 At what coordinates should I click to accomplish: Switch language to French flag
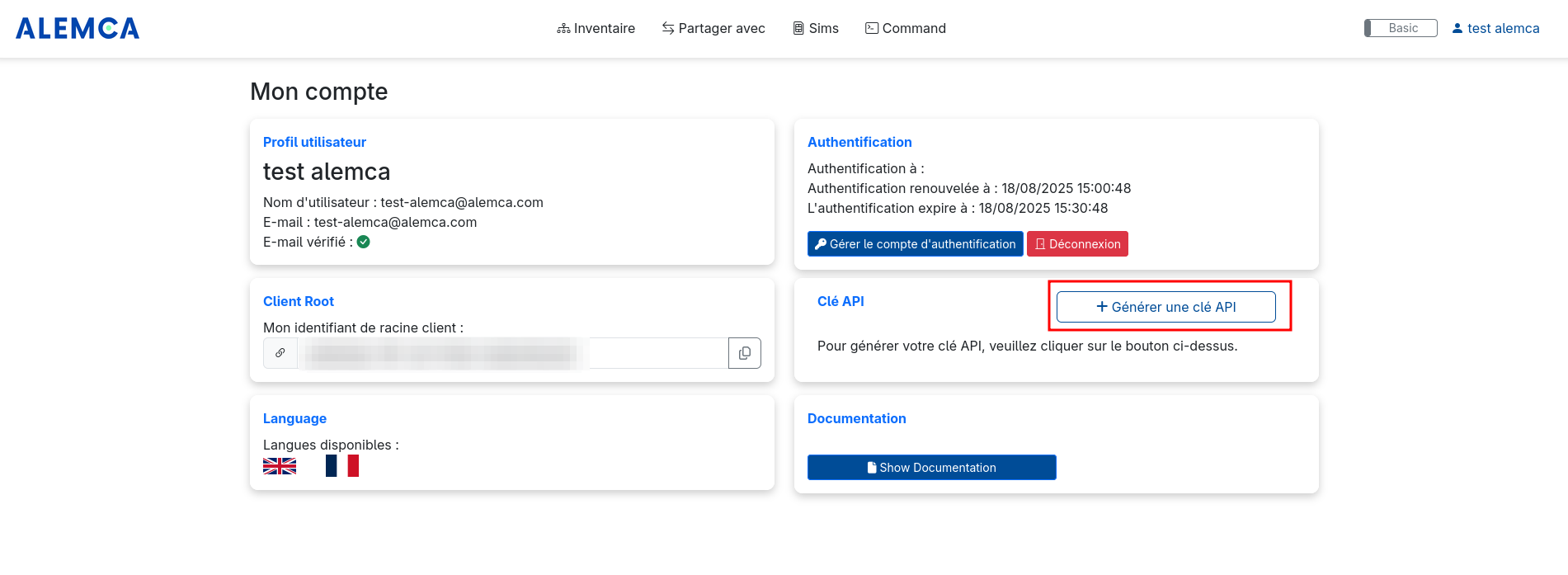[342, 466]
